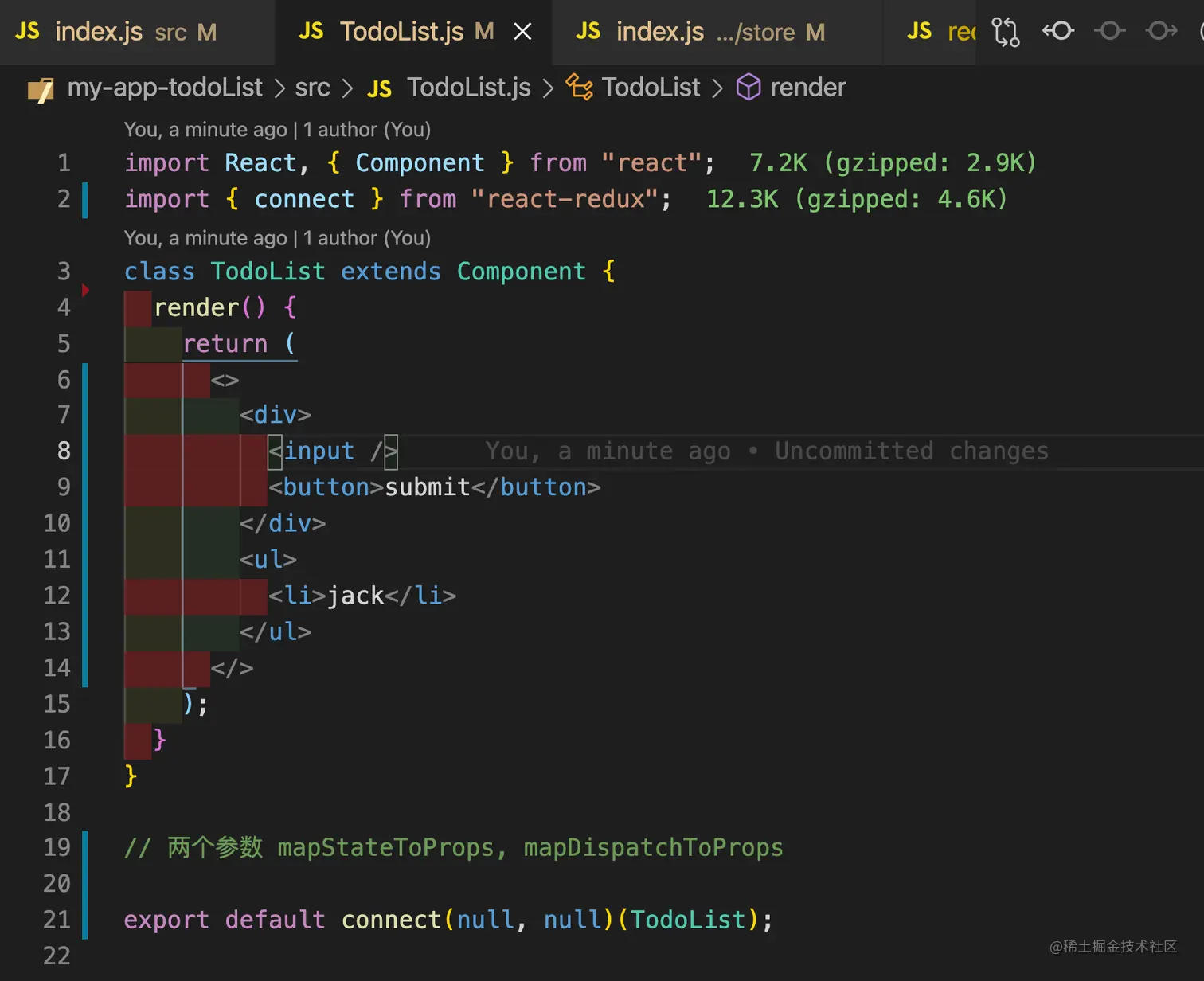This screenshot has width=1204, height=981.
Task: Open next revision icon
Action: (x=1162, y=31)
